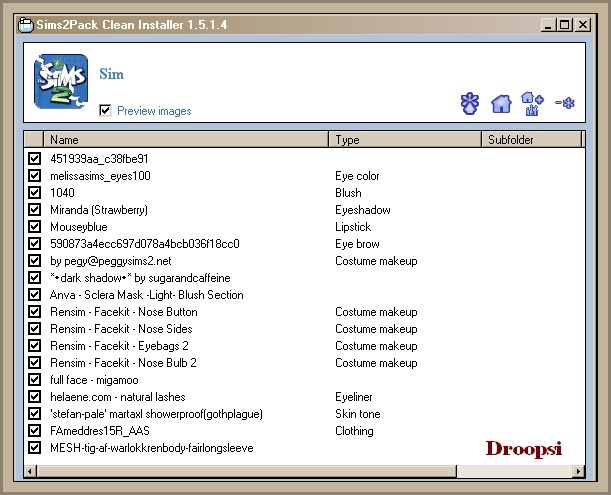Screen dimensions: 611x495
Task: Uncheck Rensim Facekit Nose Sides checkbox
Action: (34, 329)
